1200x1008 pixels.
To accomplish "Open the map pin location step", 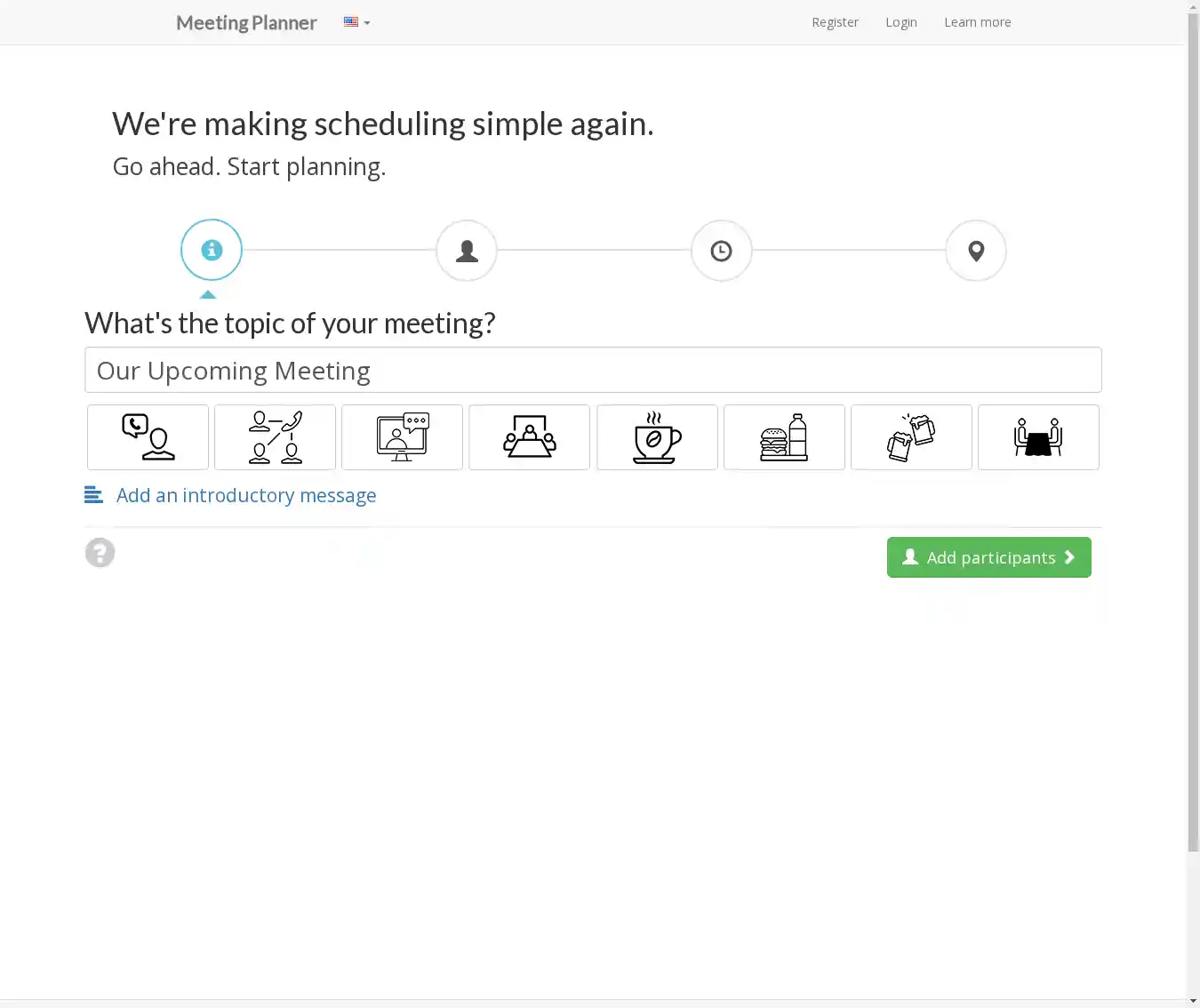I will tap(976, 251).
